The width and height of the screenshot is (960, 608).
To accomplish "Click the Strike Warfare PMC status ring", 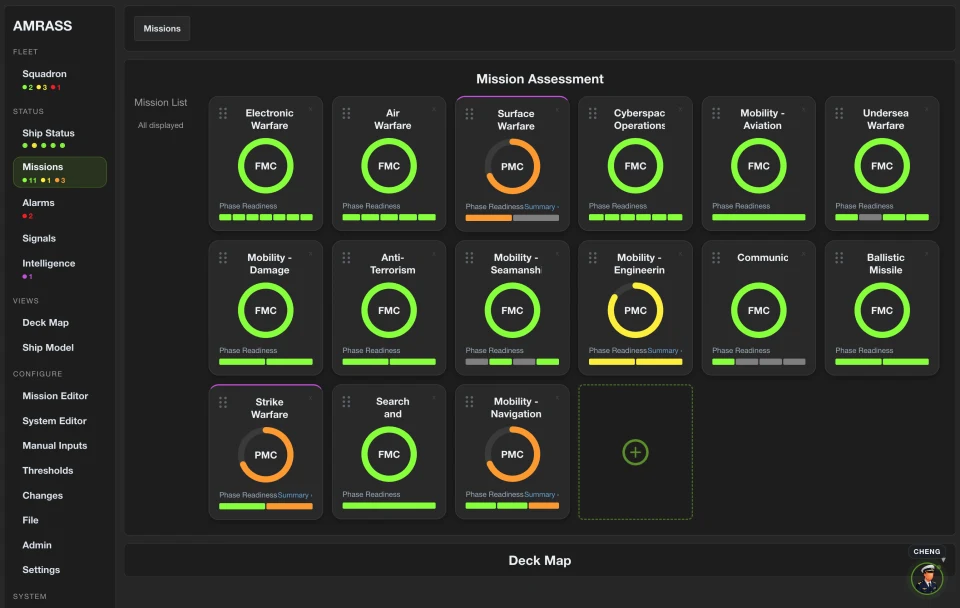I will tap(266, 455).
